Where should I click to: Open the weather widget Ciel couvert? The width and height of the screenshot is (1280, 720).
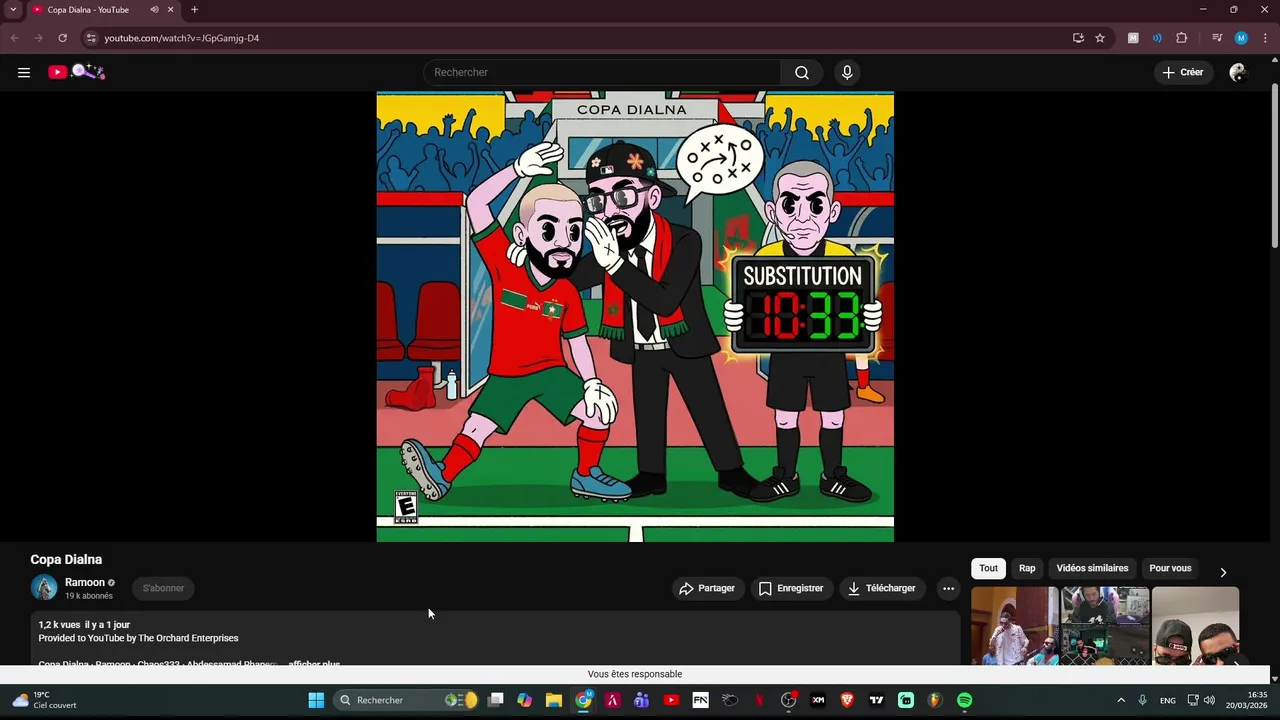(x=45, y=700)
